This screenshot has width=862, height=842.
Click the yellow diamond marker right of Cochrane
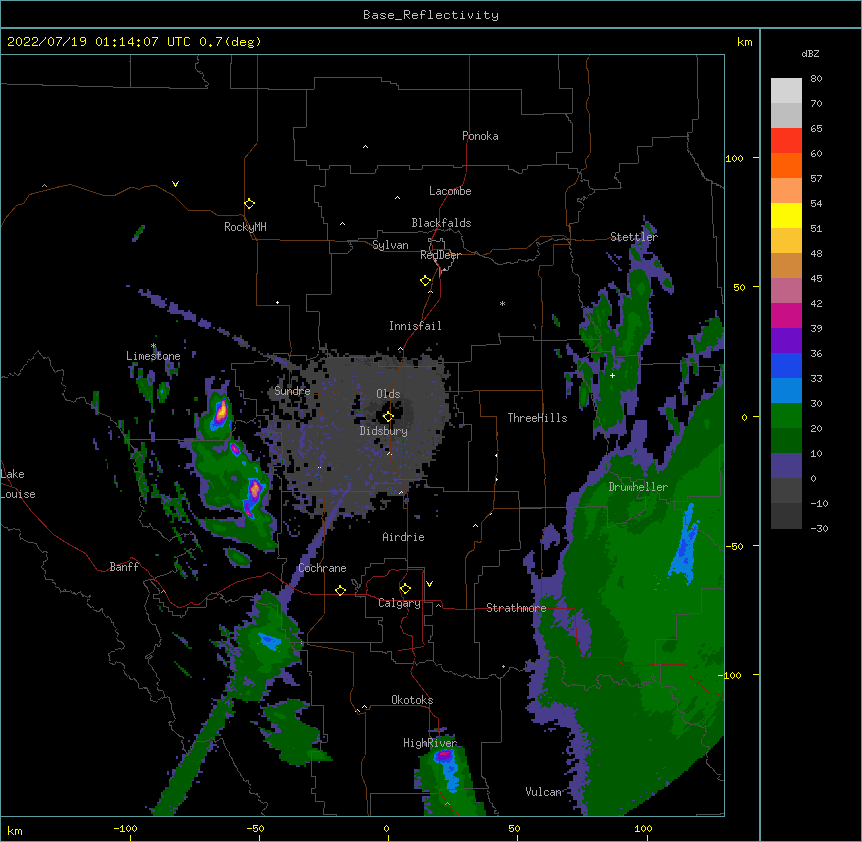(340, 590)
